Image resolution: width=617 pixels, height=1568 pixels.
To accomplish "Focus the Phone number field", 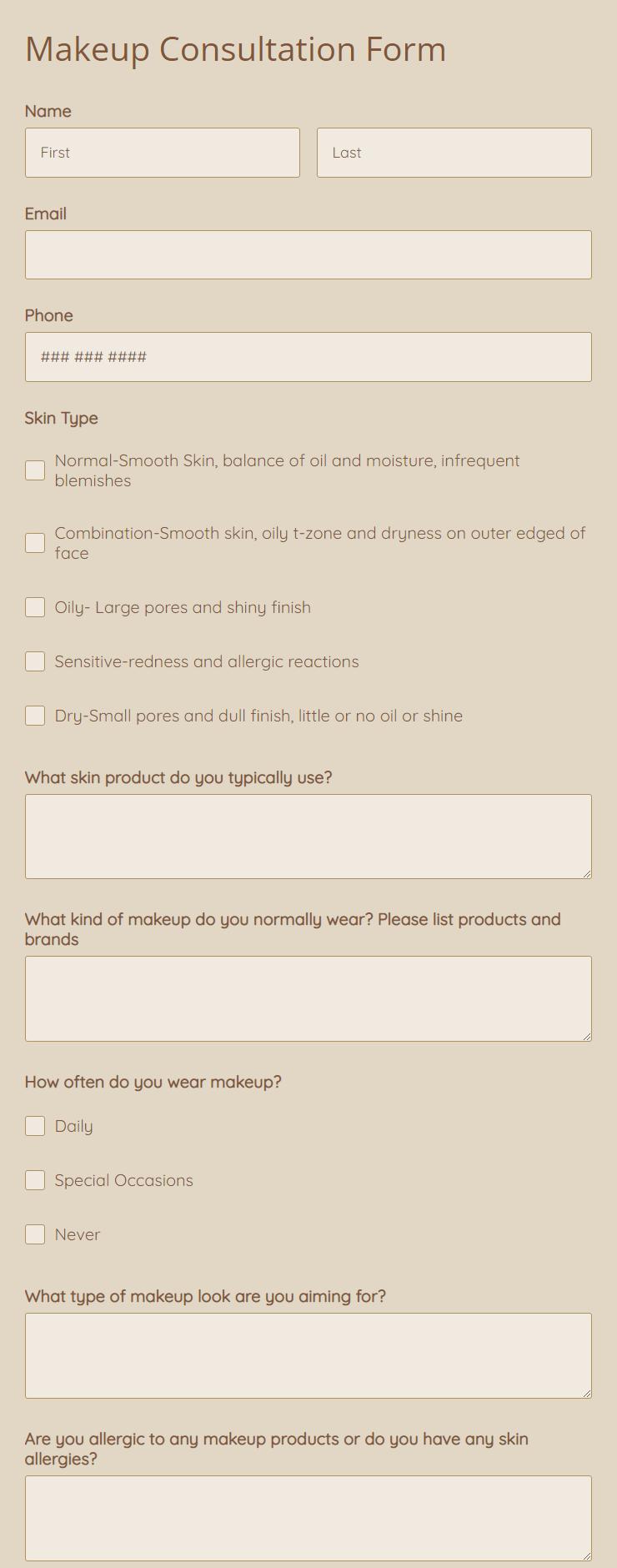I will (308, 357).
